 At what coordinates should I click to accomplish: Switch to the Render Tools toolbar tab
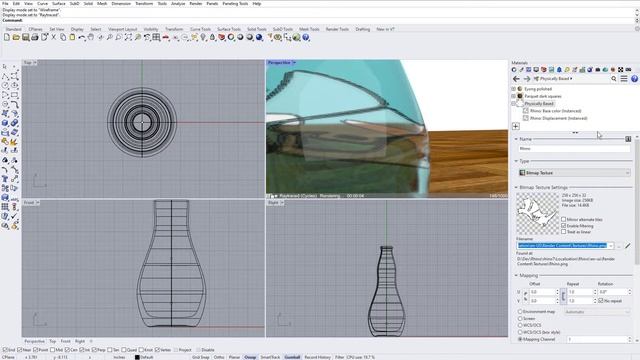pos(337,29)
